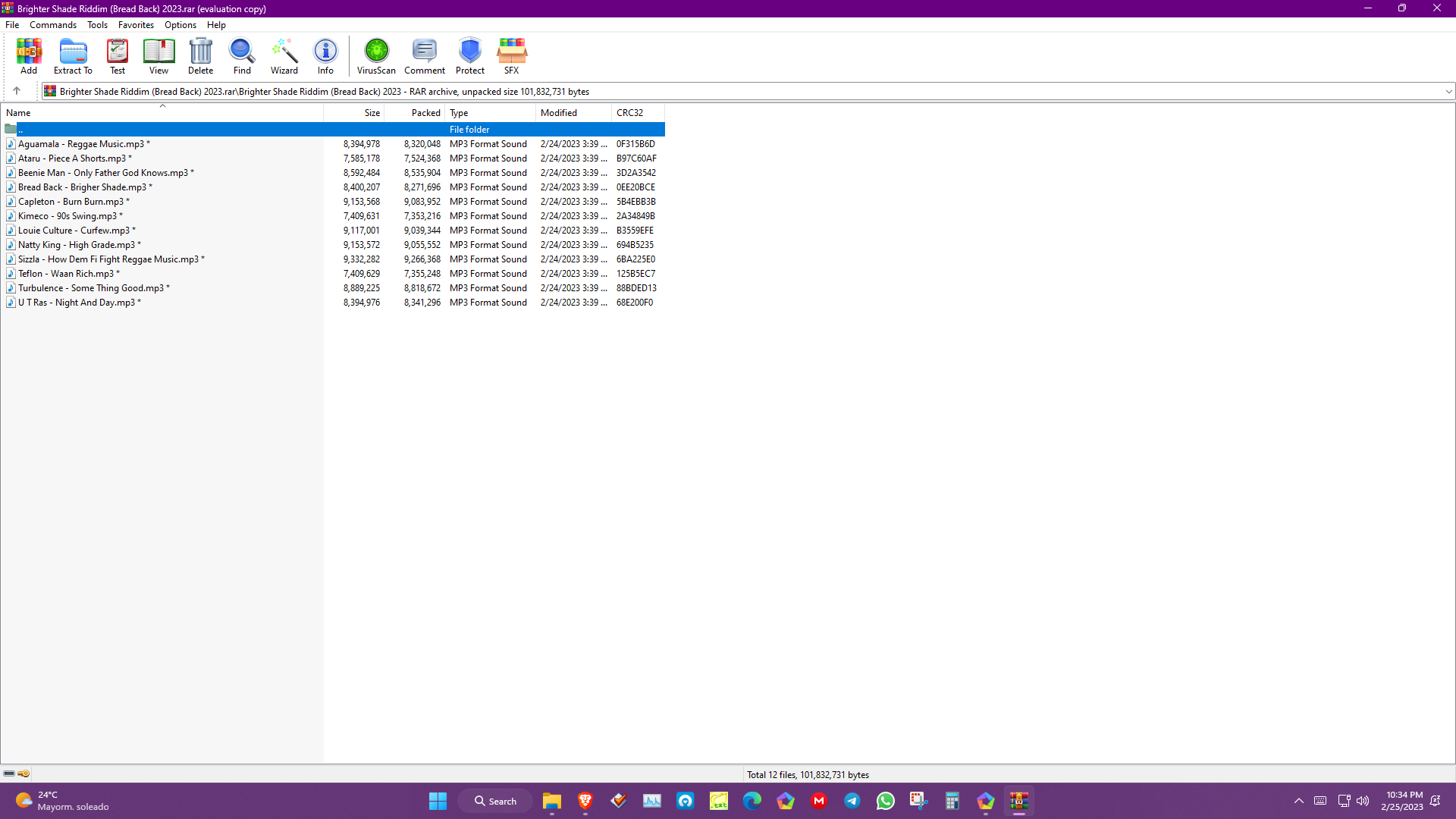Viewport: 1456px width, 819px height.
Task: Select Teflon - Waan Rich.mp3
Action: pyautogui.click(x=334, y=274)
